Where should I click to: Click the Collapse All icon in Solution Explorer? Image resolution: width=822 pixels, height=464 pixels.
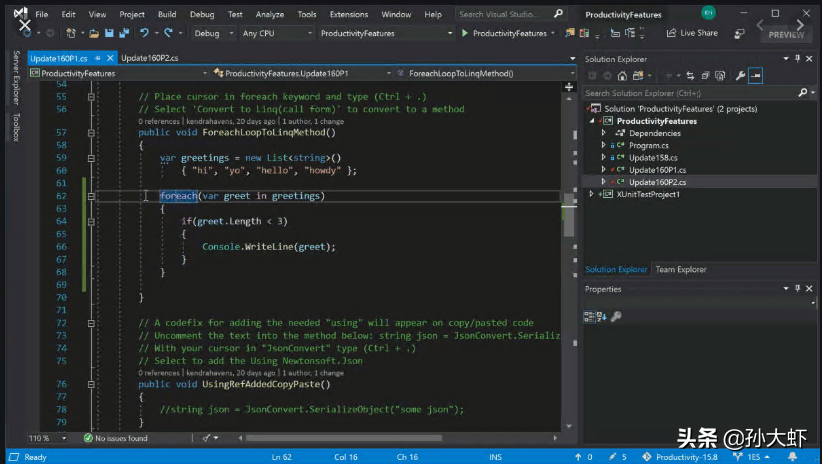tap(706, 76)
